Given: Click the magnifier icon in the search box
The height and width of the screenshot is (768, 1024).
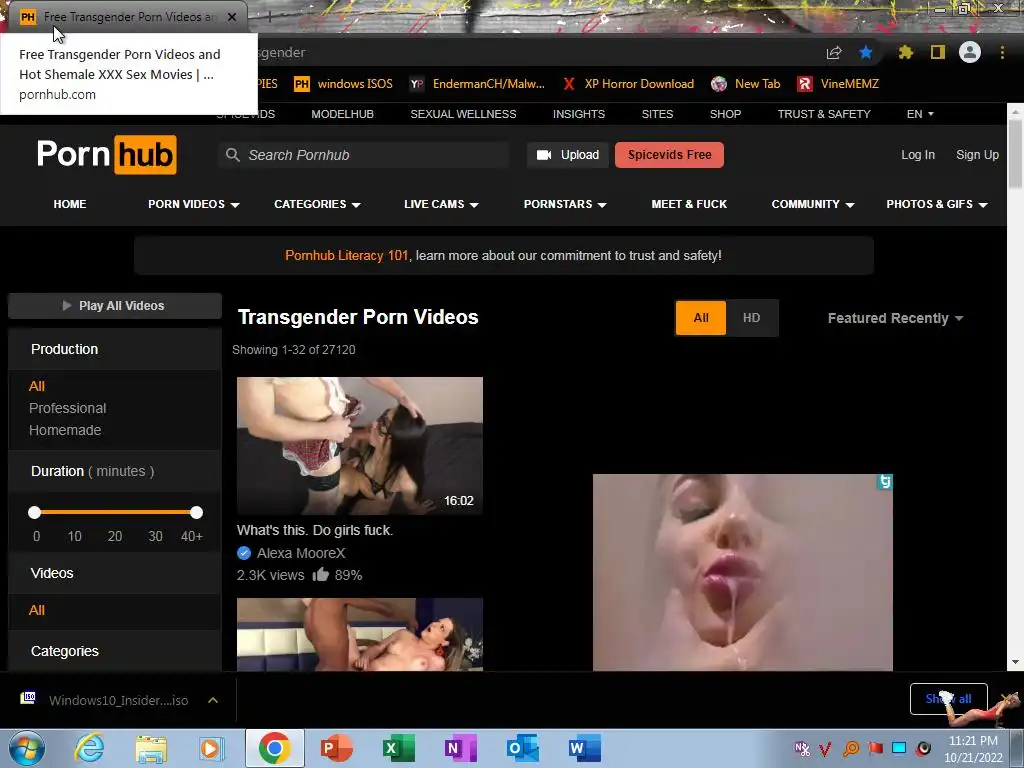Looking at the screenshot, I should click(x=232, y=155).
